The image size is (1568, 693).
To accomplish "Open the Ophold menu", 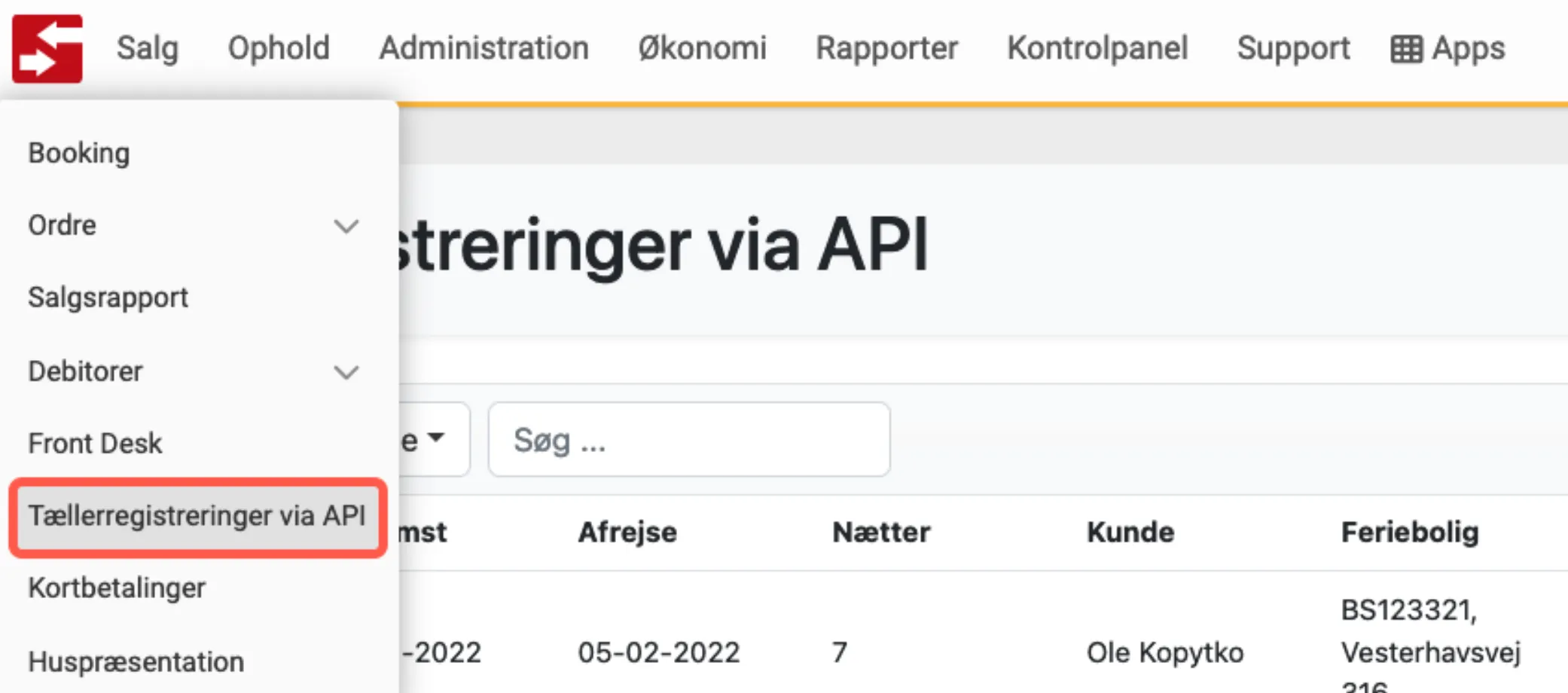I will [279, 47].
